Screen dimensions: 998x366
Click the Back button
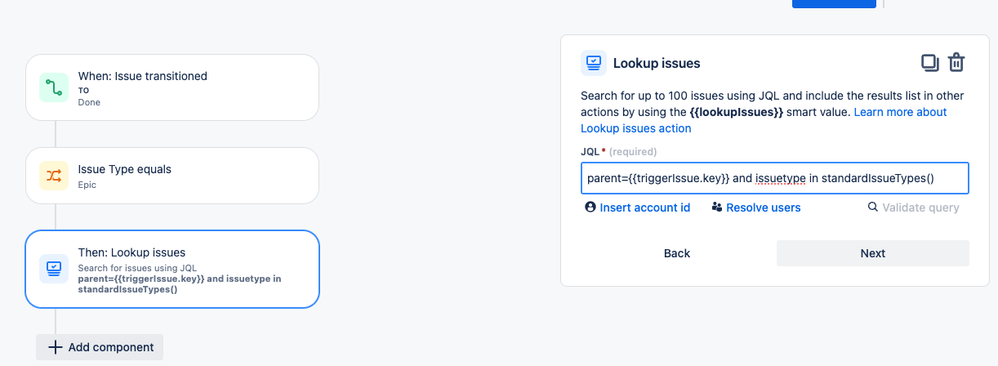coord(677,253)
